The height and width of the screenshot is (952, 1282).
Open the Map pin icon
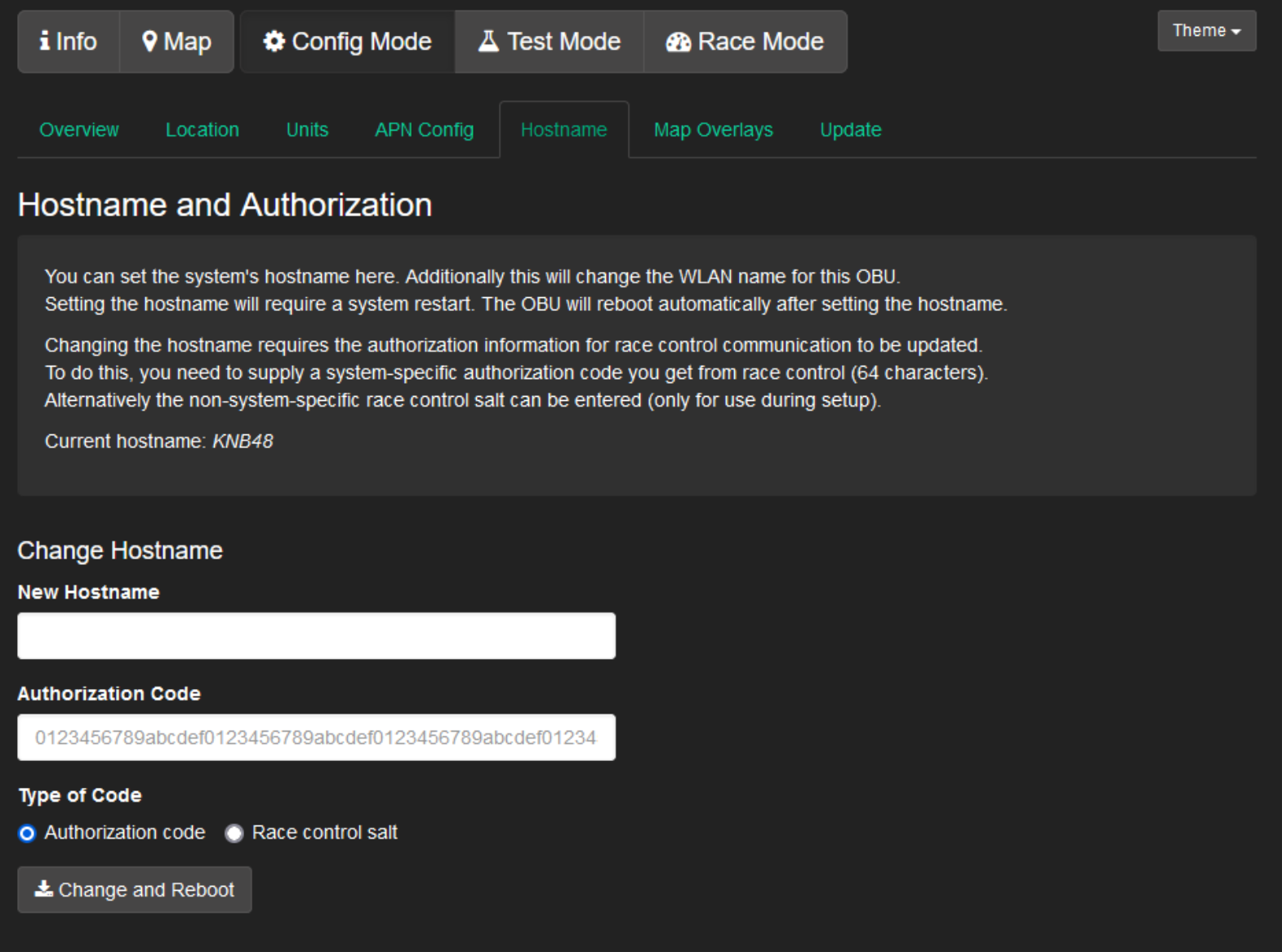[149, 42]
